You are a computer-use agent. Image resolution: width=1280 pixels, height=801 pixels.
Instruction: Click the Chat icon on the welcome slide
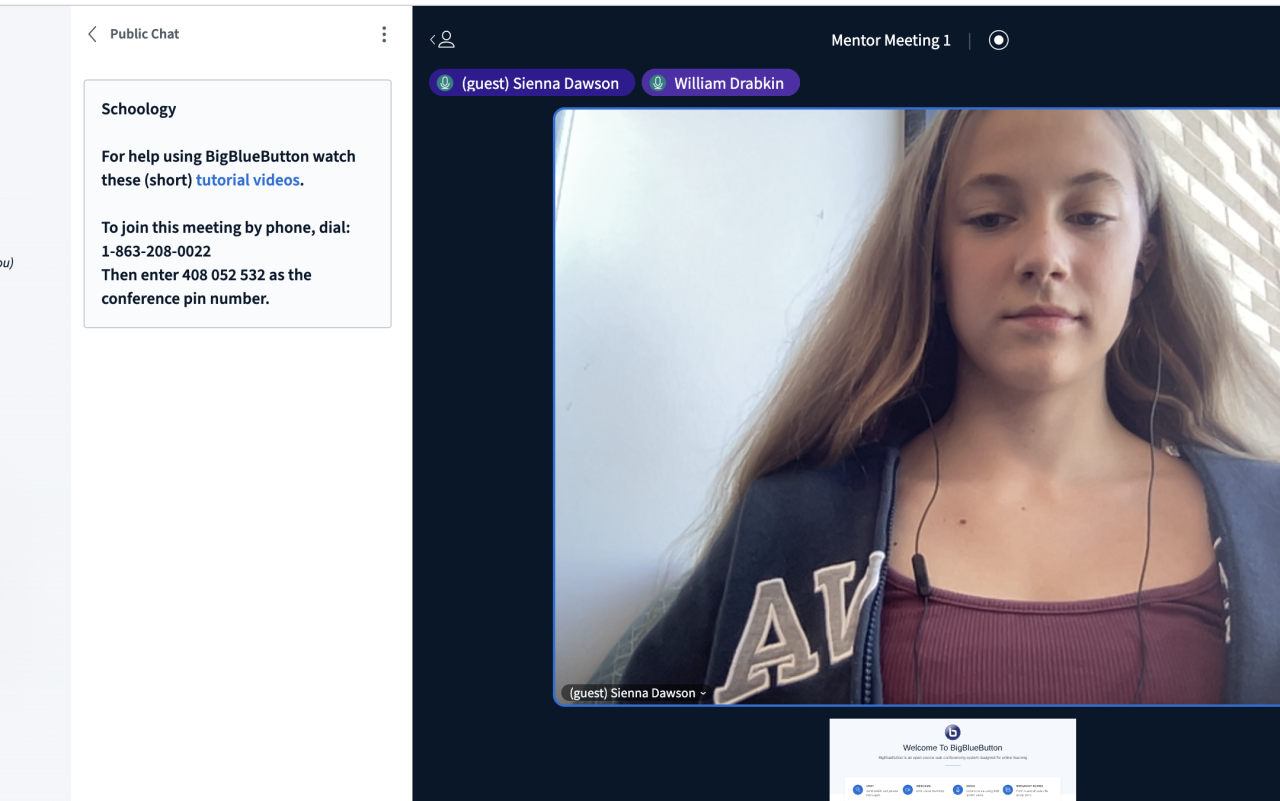coord(858,789)
